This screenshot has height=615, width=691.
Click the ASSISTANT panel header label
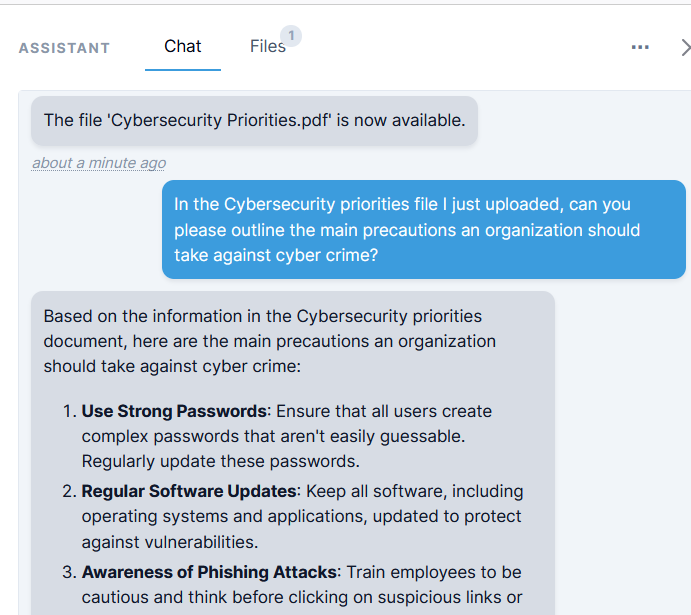click(x=64, y=48)
